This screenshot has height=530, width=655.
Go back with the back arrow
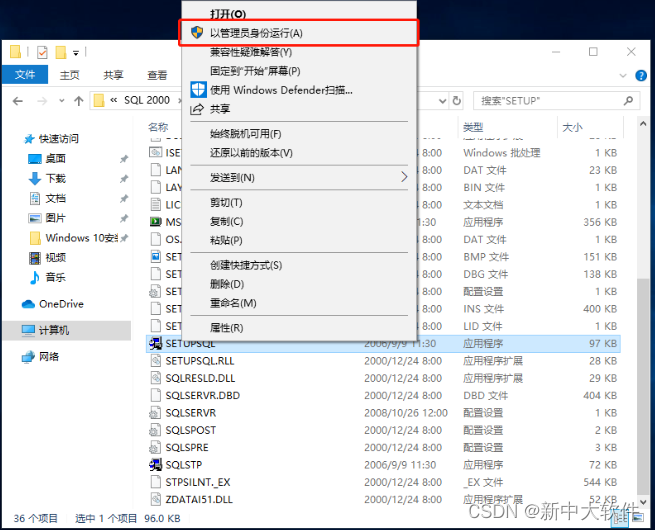coord(18,101)
